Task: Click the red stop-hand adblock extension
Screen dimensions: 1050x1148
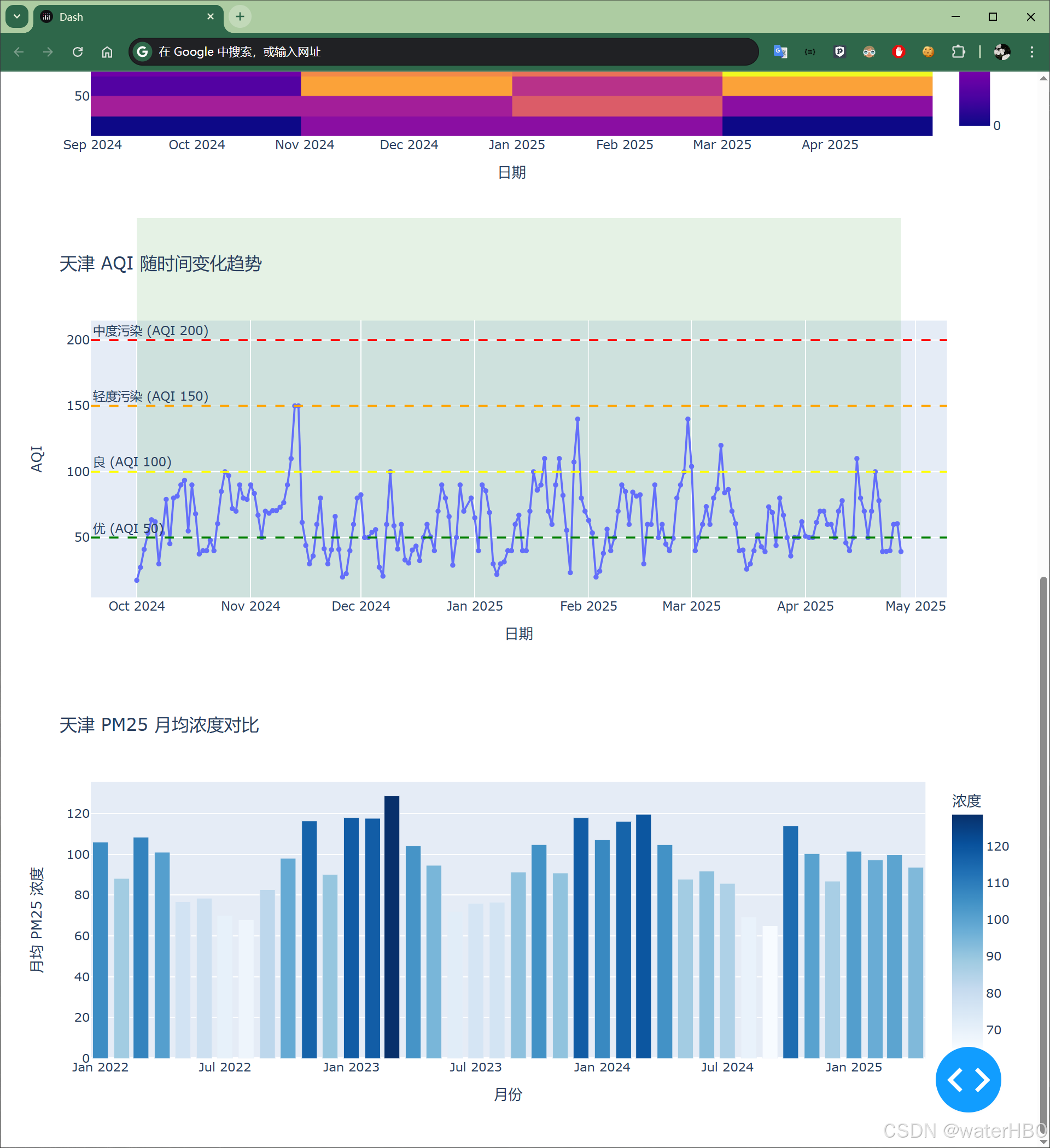Action: coord(899,52)
